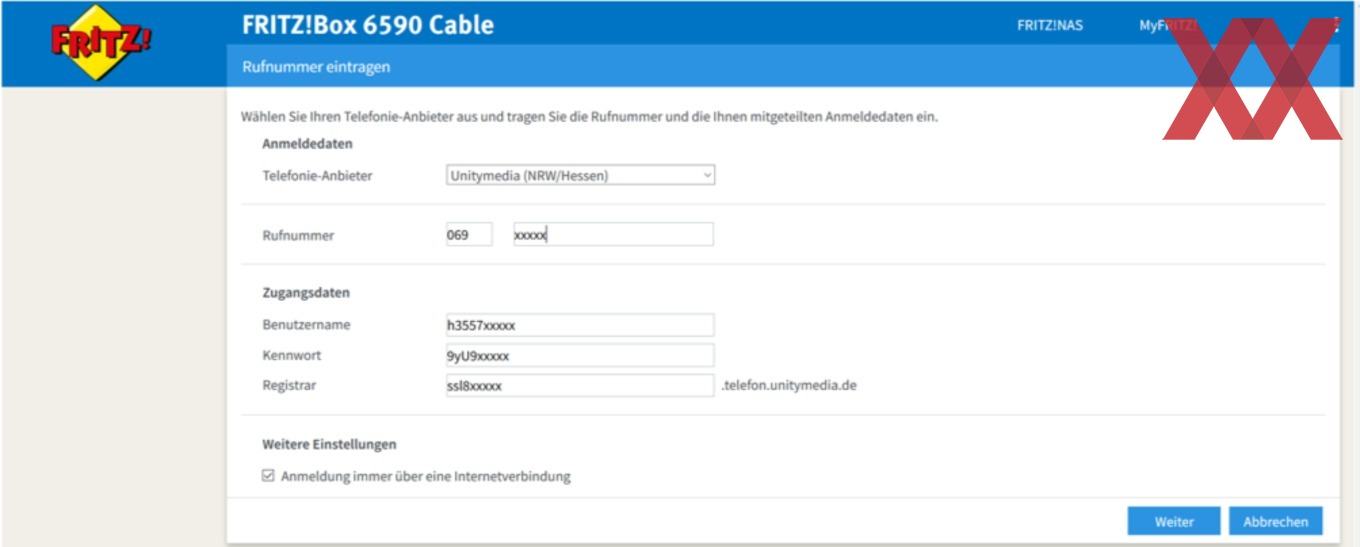Open the Telefonie-Anbieter dropdown
This screenshot has width=1360, height=547.
(x=580, y=176)
